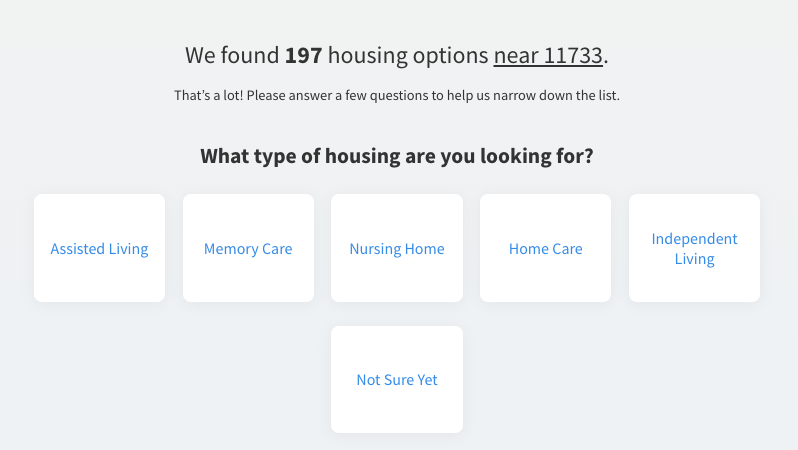Click the Independent Living label text
Image resolution: width=798 pixels, height=450 pixels.
coord(694,249)
